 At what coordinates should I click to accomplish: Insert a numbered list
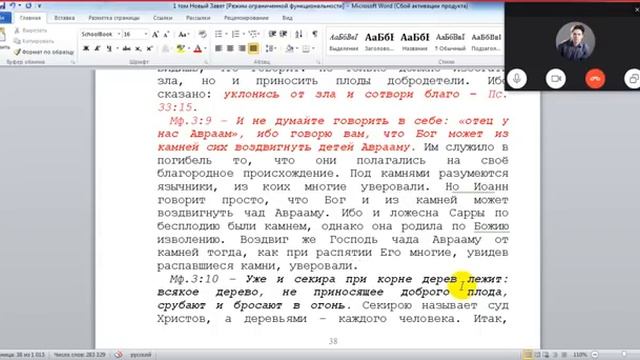point(236,34)
